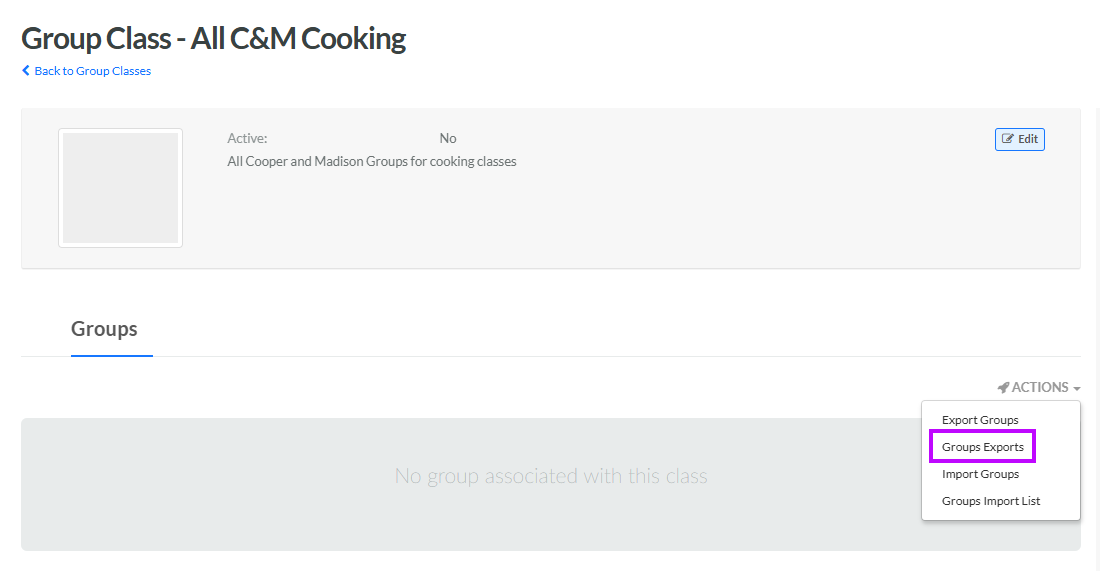
Task: Click the No group associated message
Action: (551, 476)
